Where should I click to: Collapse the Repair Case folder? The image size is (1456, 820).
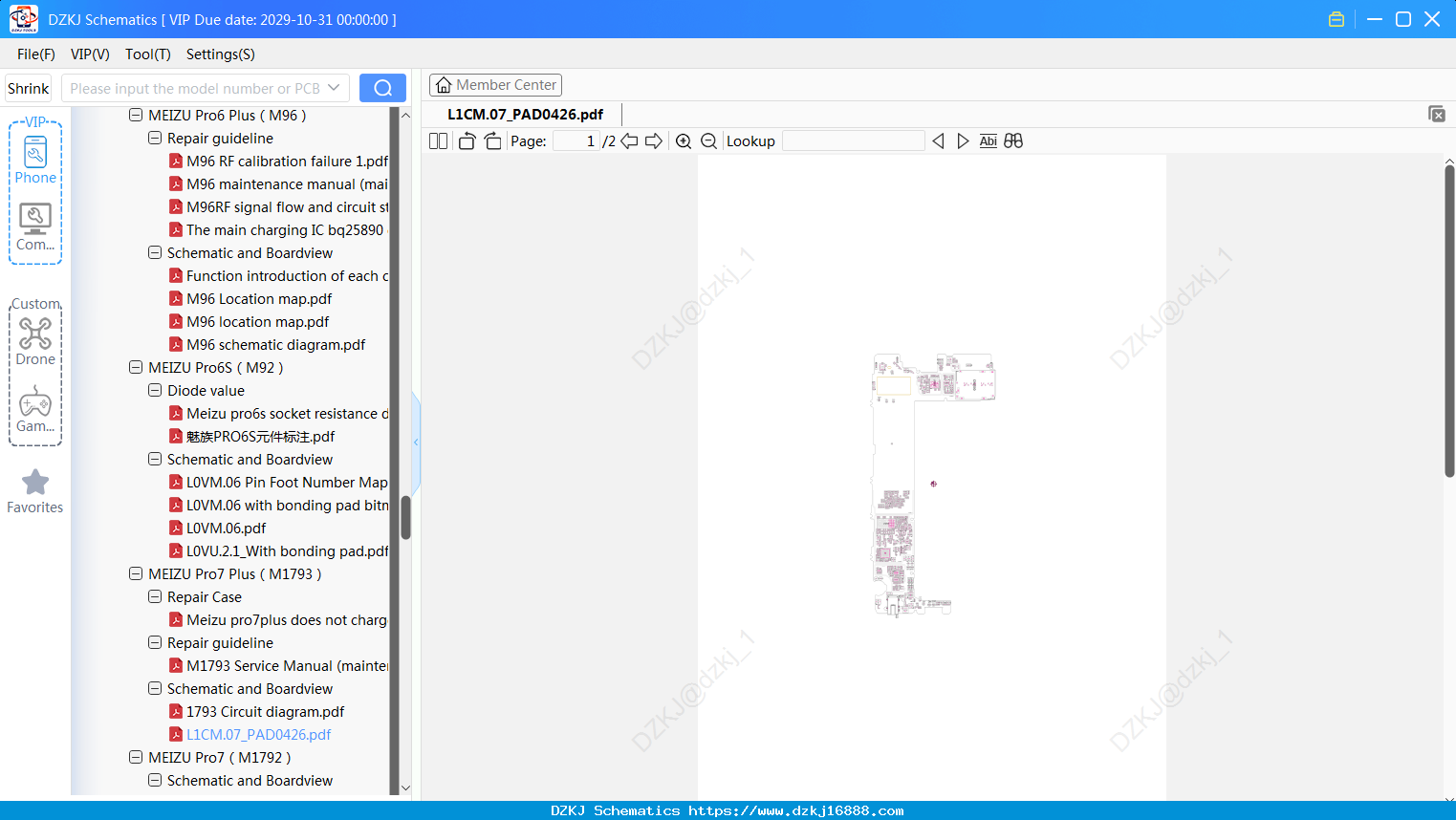(155, 597)
